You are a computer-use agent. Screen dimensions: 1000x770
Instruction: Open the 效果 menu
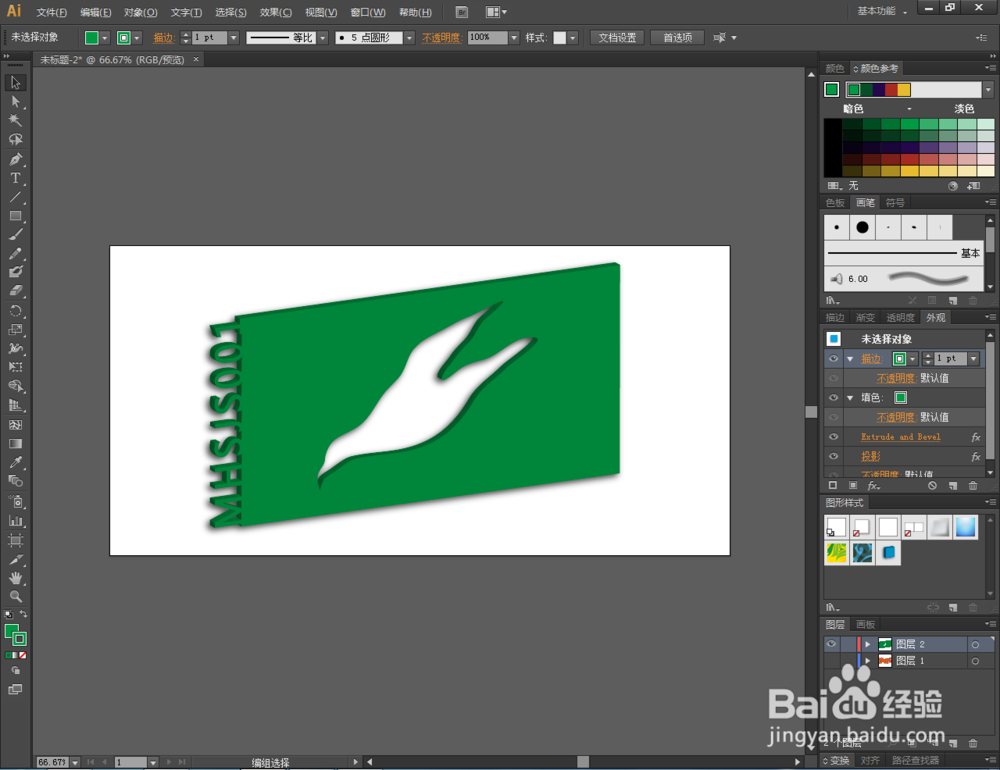276,13
